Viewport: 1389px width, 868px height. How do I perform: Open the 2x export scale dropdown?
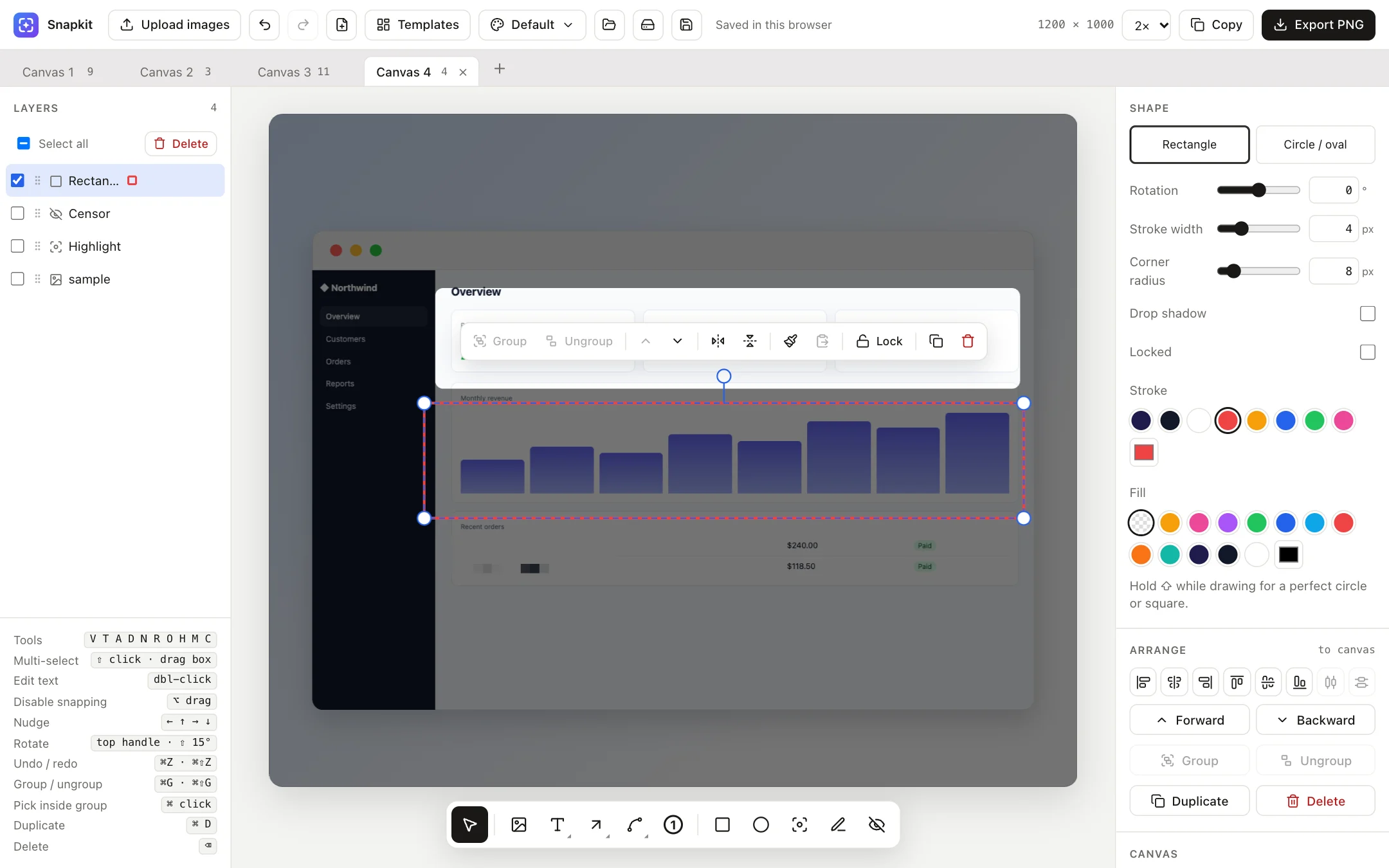tap(1146, 25)
